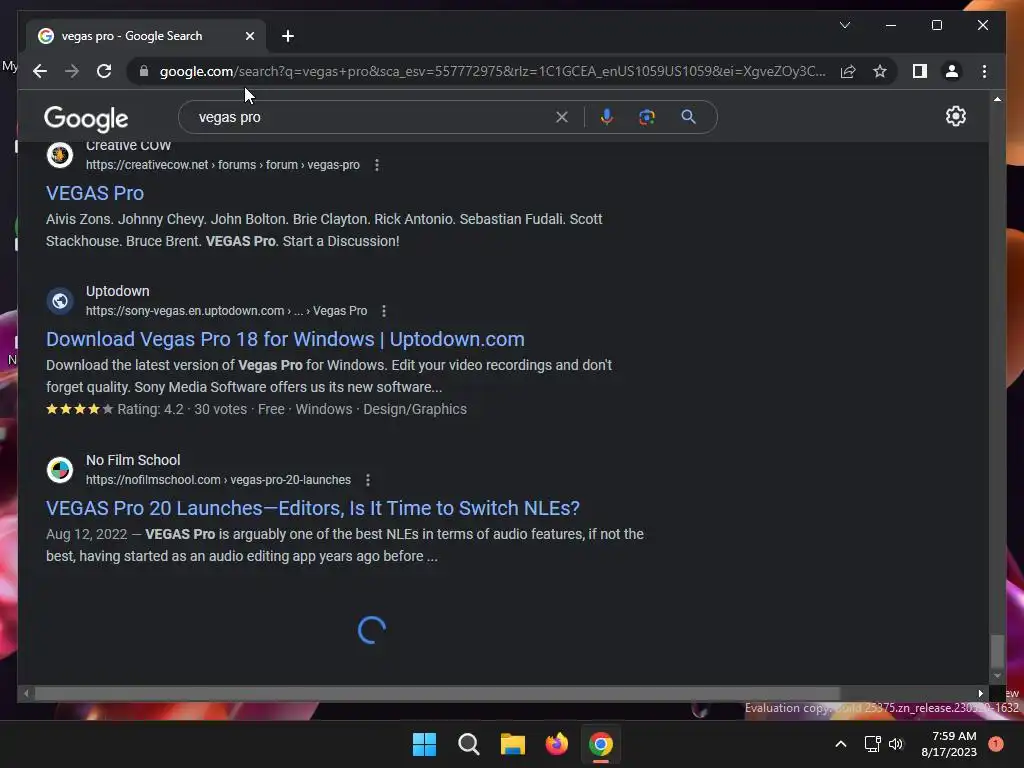Select the vegas pro Google Search tab
This screenshot has width=1024, height=768.
146,36
